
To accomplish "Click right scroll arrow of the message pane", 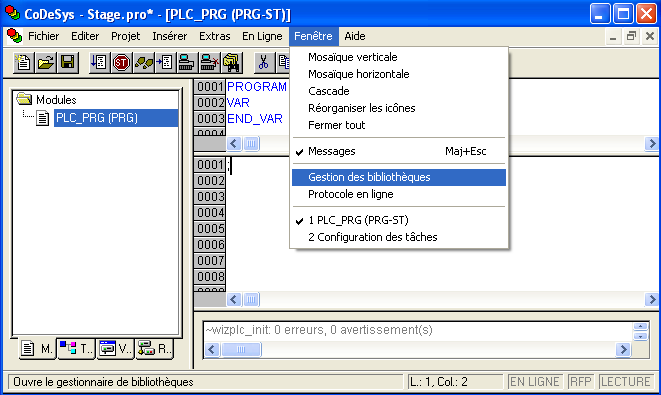I will (623, 349).
